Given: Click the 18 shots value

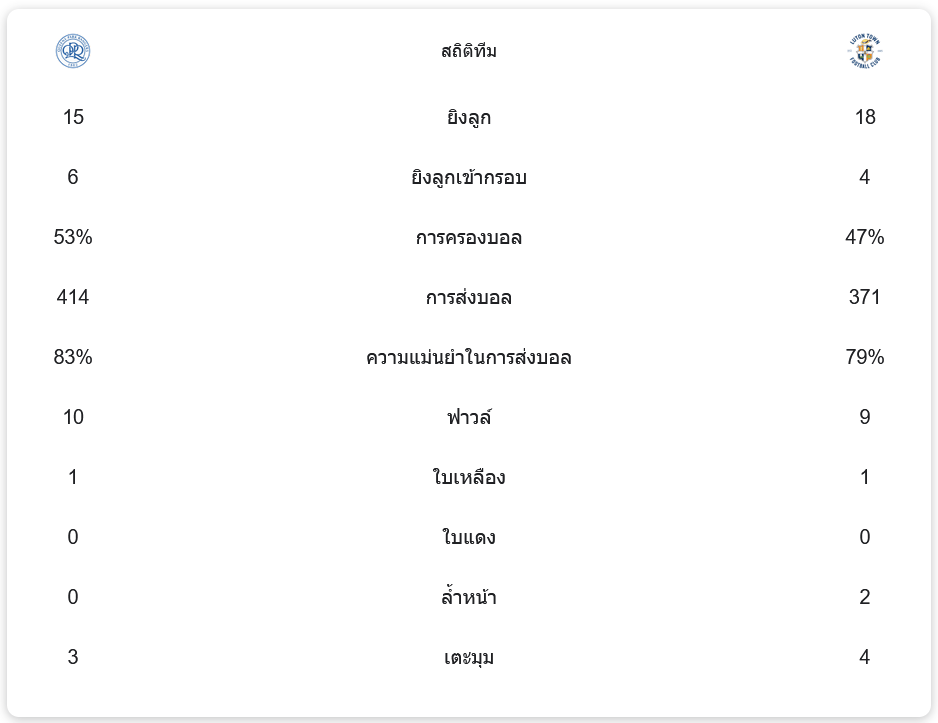Looking at the screenshot, I should coord(865,118).
